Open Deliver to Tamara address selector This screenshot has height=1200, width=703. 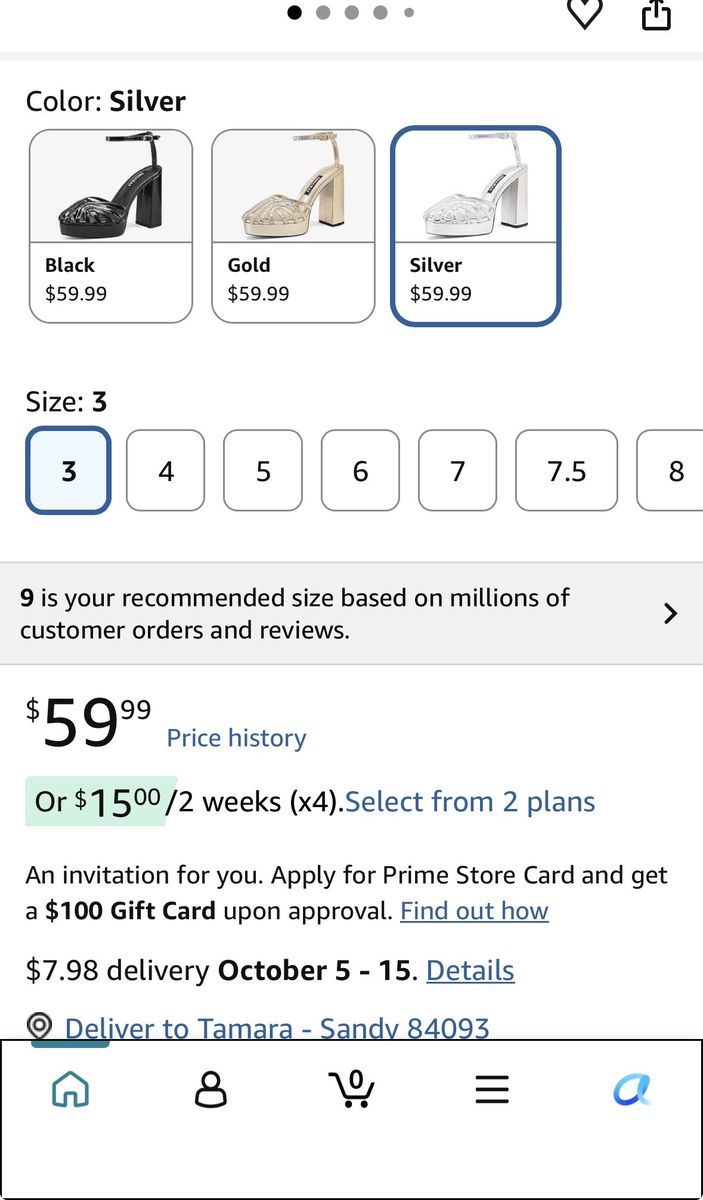coord(277,1028)
